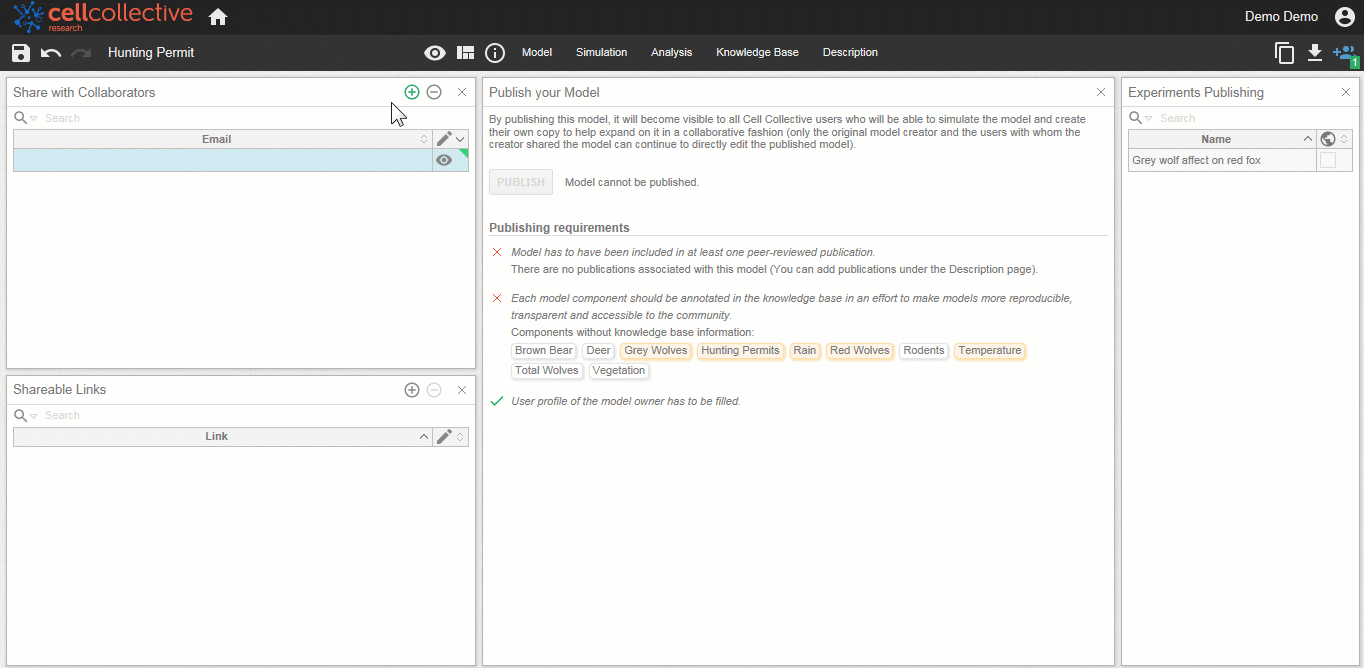
Task: Click the eye view icon in the toolbar
Action: point(435,53)
